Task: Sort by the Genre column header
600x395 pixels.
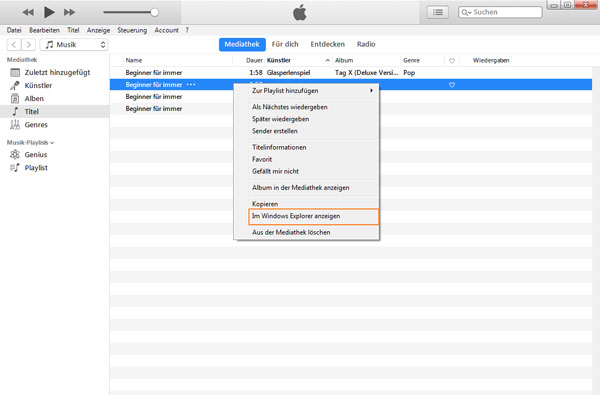Action: click(x=411, y=60)
